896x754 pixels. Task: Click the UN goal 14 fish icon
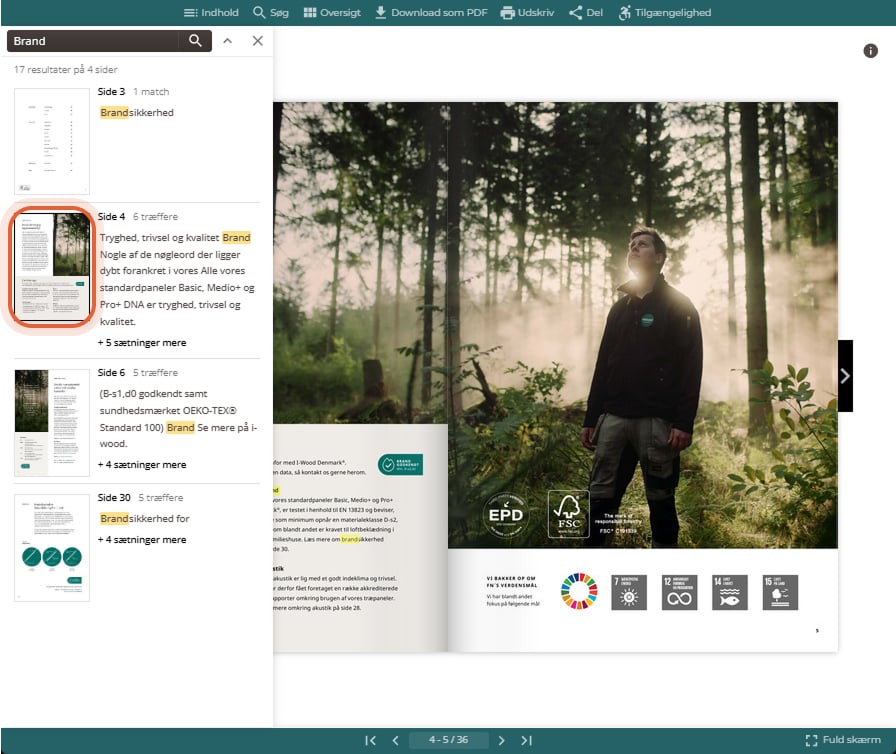(x=730, y=592)
